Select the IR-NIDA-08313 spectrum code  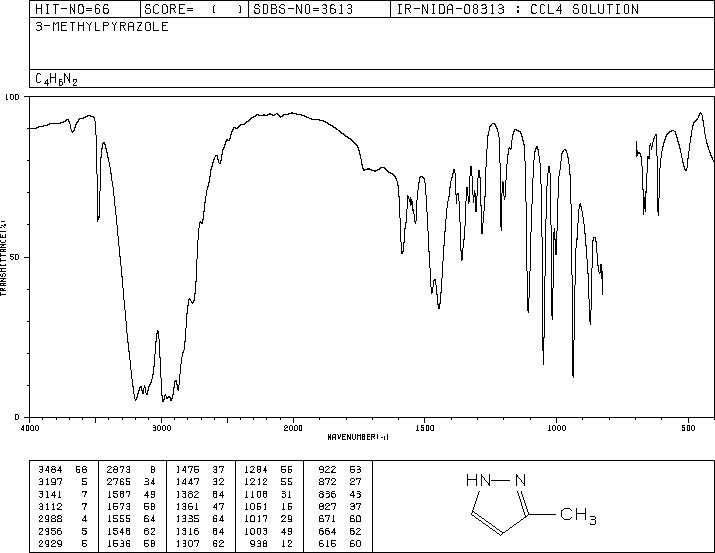451,9
